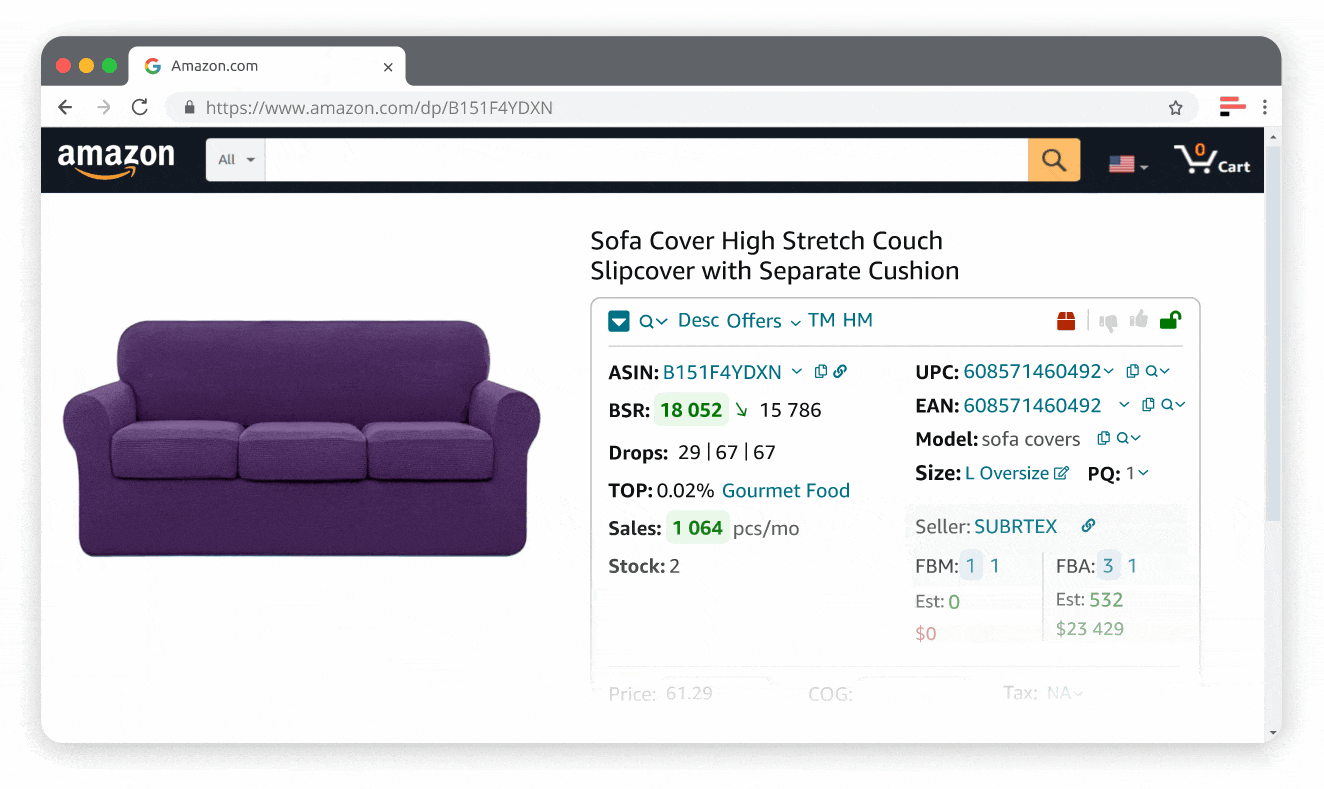The image size is (1324, 789).
Task: Edit the Size field using the edit icon
Action: (1060, 473)
